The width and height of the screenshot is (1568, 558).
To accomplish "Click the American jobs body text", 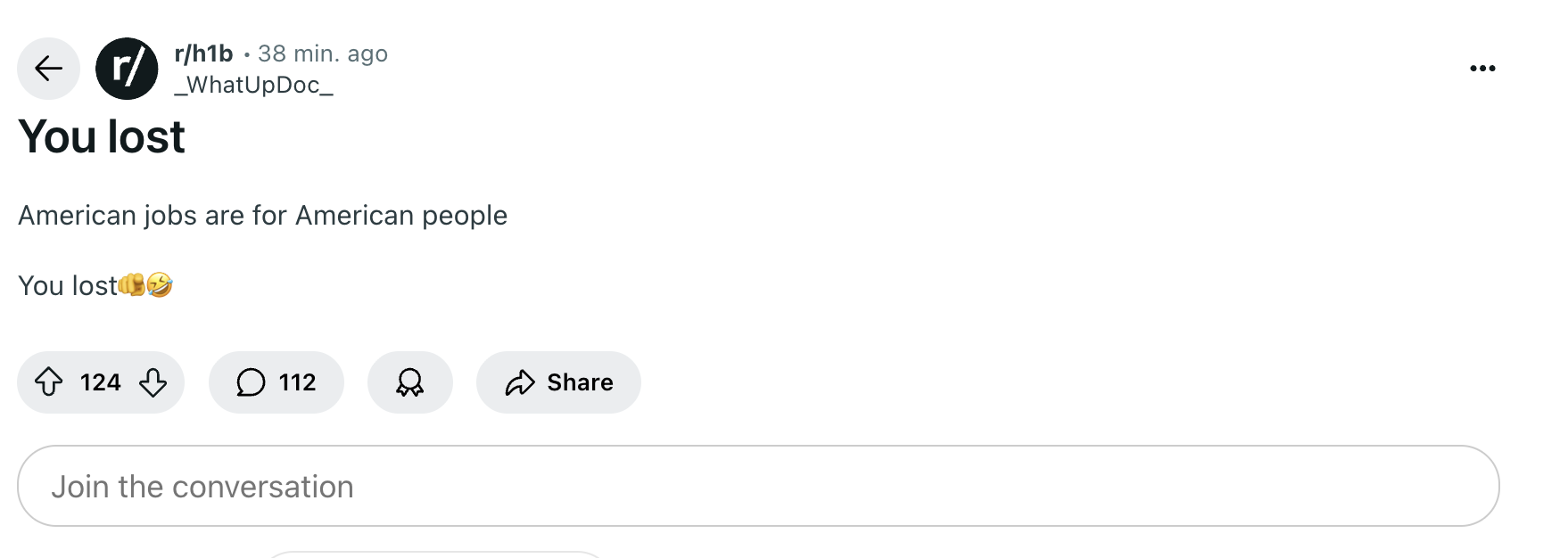I will tap(262, 216).
